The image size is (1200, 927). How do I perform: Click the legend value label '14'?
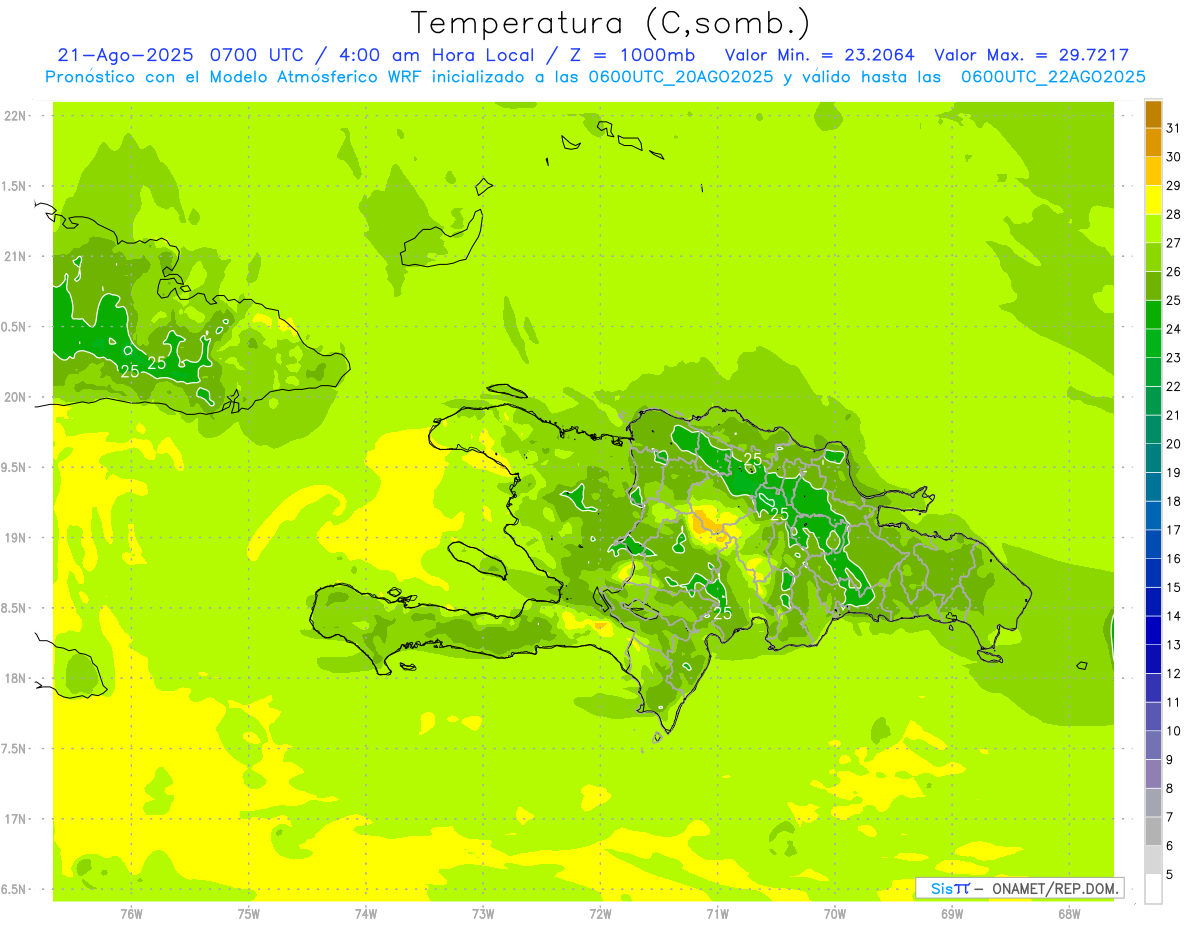[x=1174, y=616]
